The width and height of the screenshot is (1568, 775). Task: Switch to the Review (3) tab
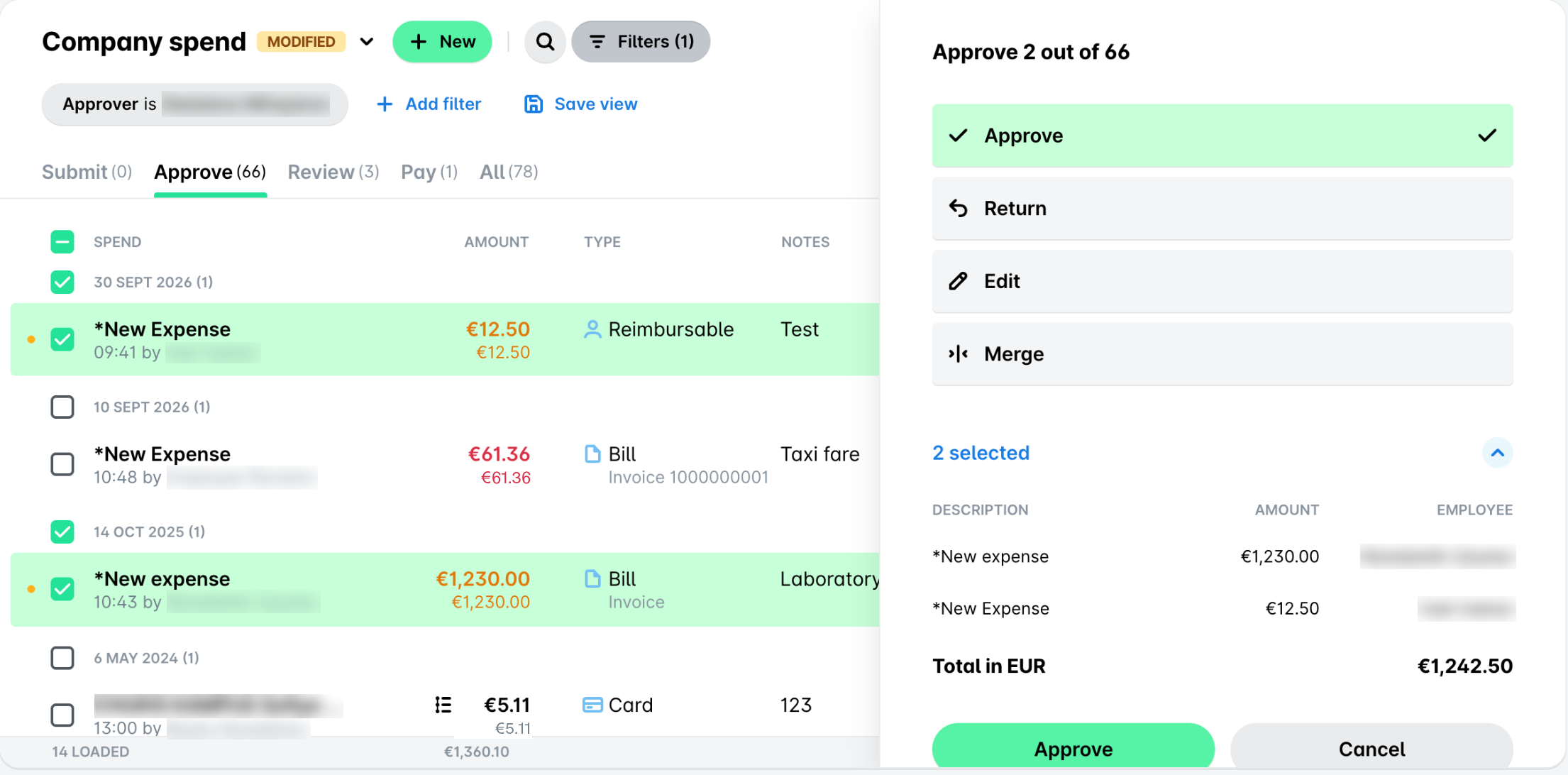[x=333, y=172]
